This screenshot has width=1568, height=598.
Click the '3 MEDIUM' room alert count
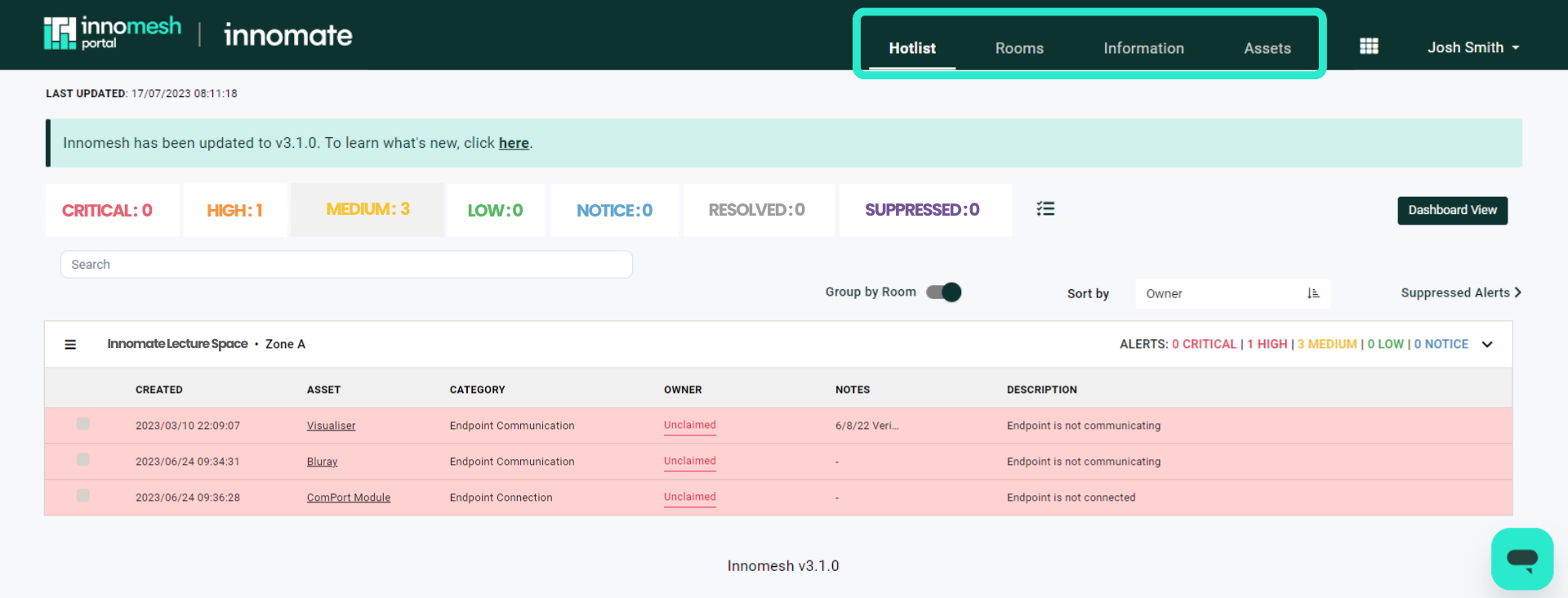pos(1327,344)
